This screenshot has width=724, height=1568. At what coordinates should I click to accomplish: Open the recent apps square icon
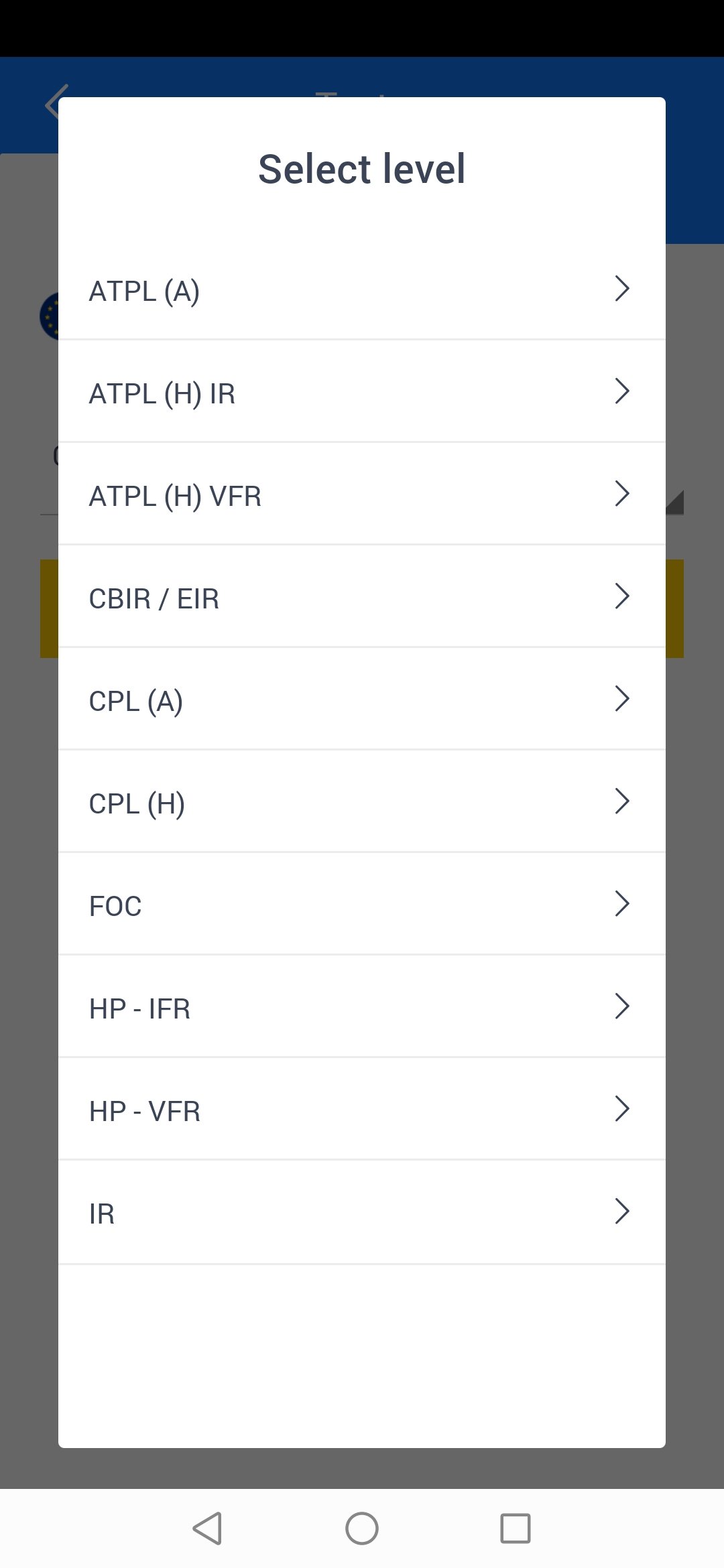[x=516, y=1528]
